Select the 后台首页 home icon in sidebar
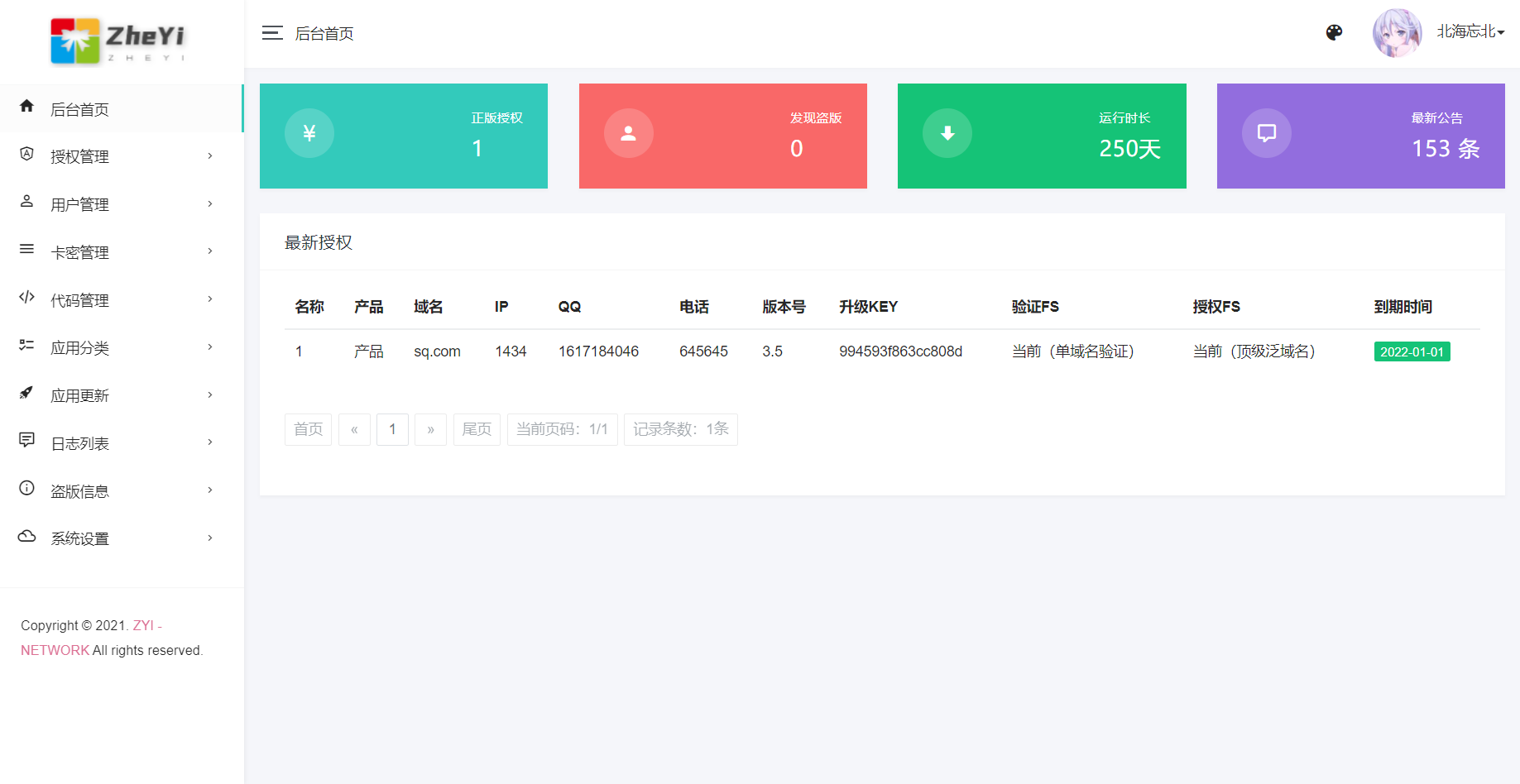 click(x=26, y=105)
